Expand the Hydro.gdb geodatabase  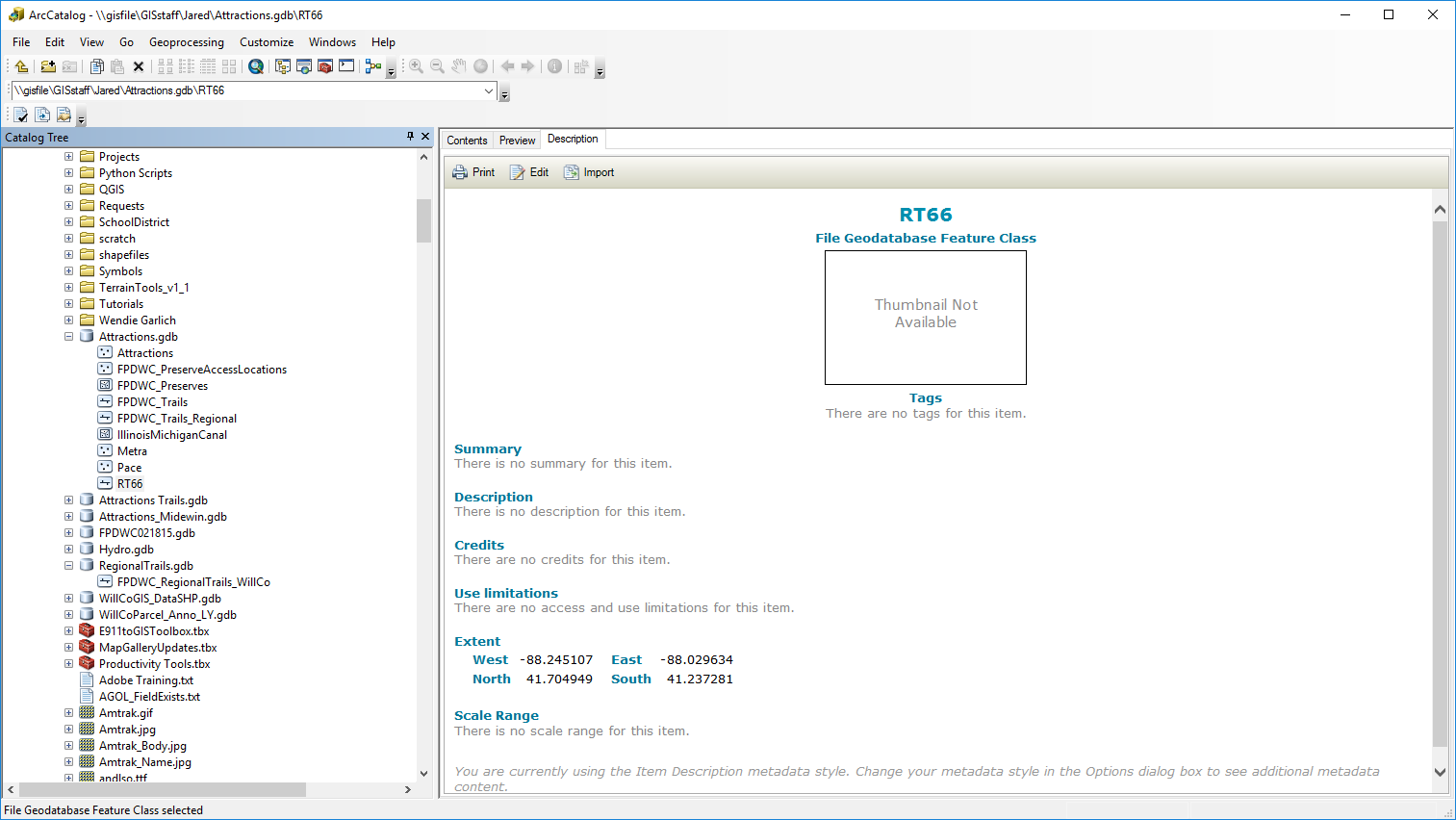click(68, 550)
